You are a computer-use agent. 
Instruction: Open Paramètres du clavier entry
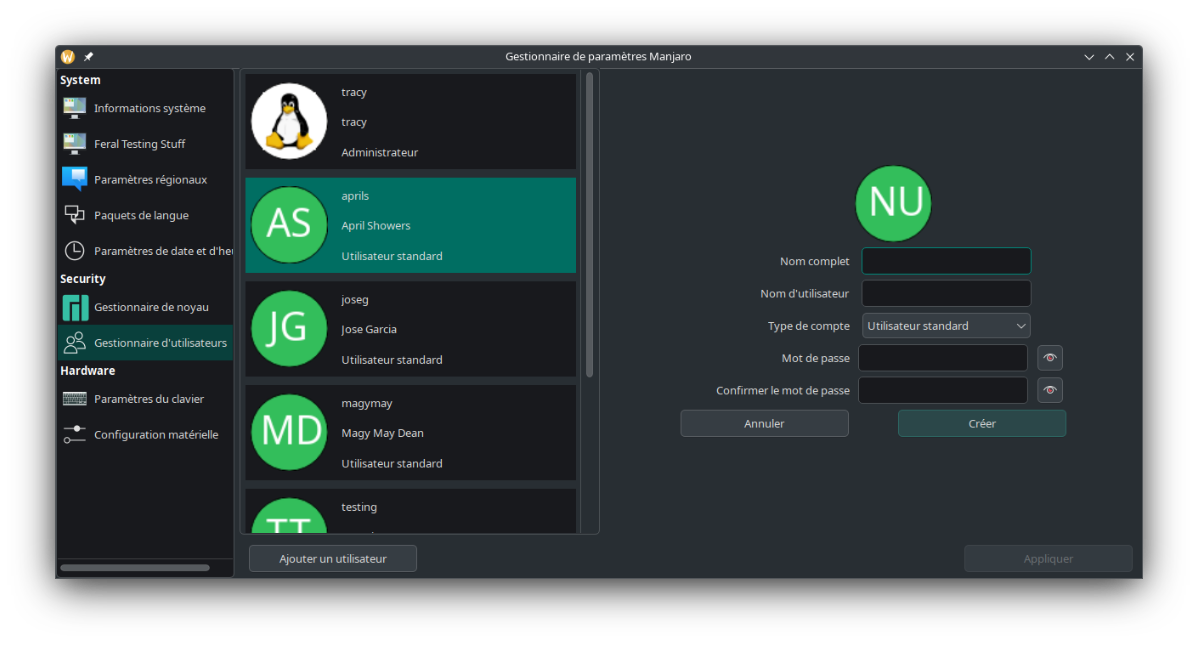click(145, 399)
